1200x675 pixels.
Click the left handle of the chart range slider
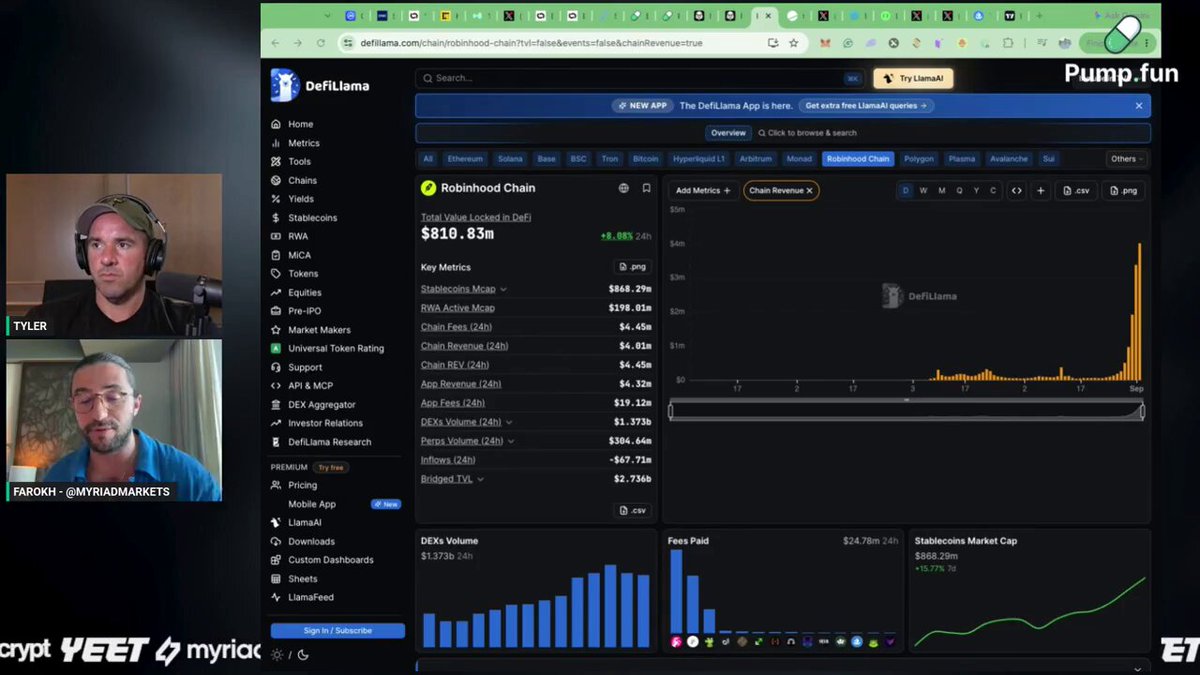pyautogui.click(x=671, y=411)
